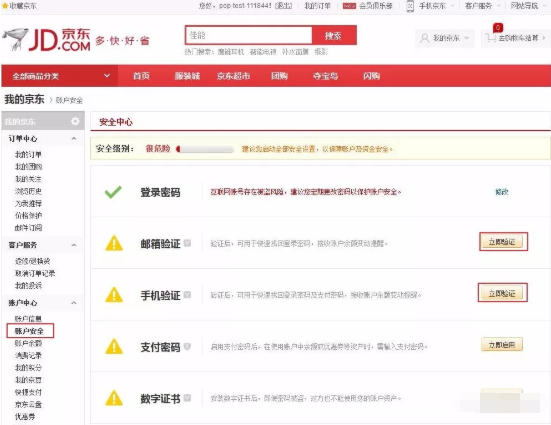Image resolution: width=551 pixels, height=425 pixels.
Task: Open 取消订单记录 in the sidebar
Action: (35, 273)
